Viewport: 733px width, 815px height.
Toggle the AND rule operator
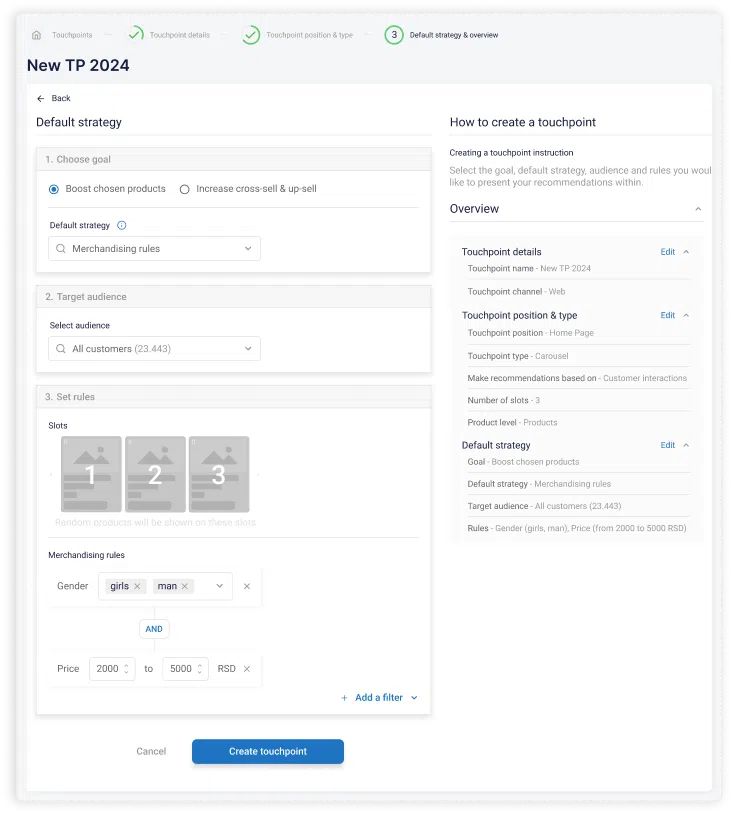pyautogui.click(x=154, y=629)
